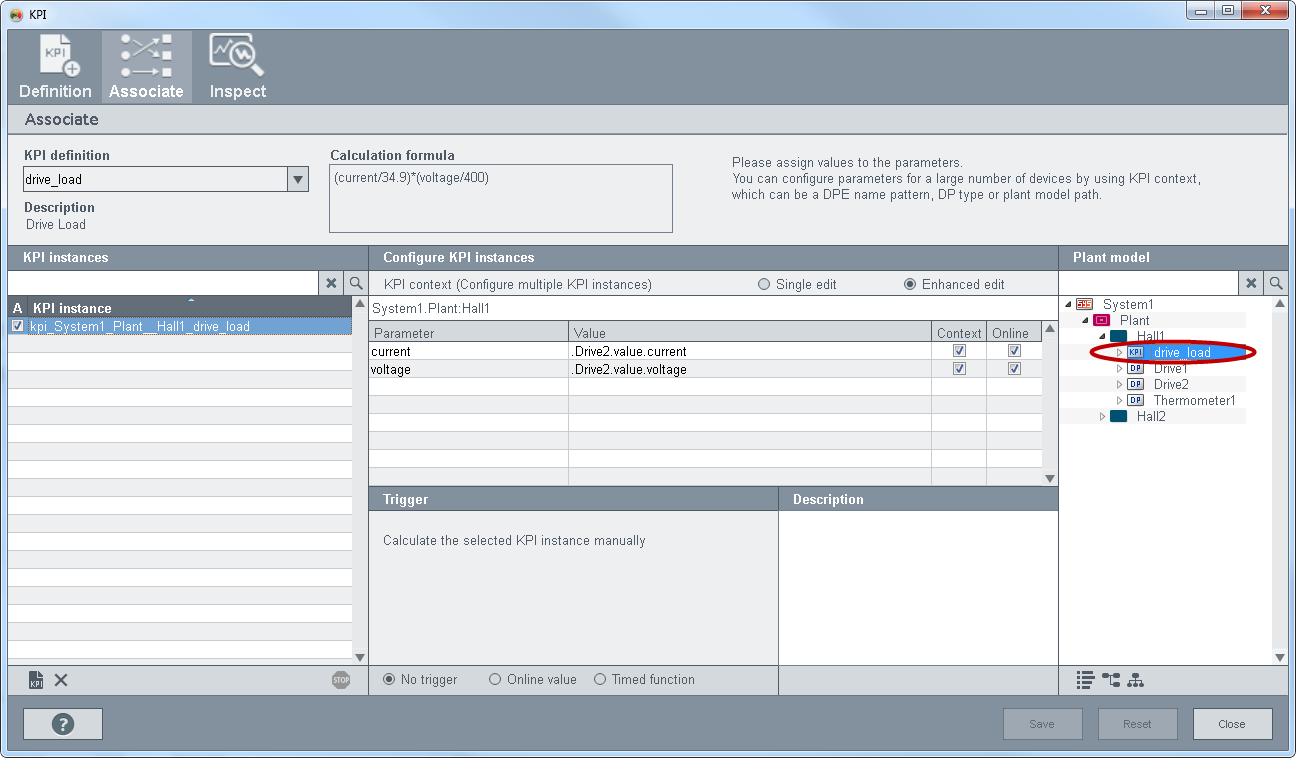The image size is (1296, 758).
Task: Show plant model as list view
Action: (1085, 680)
